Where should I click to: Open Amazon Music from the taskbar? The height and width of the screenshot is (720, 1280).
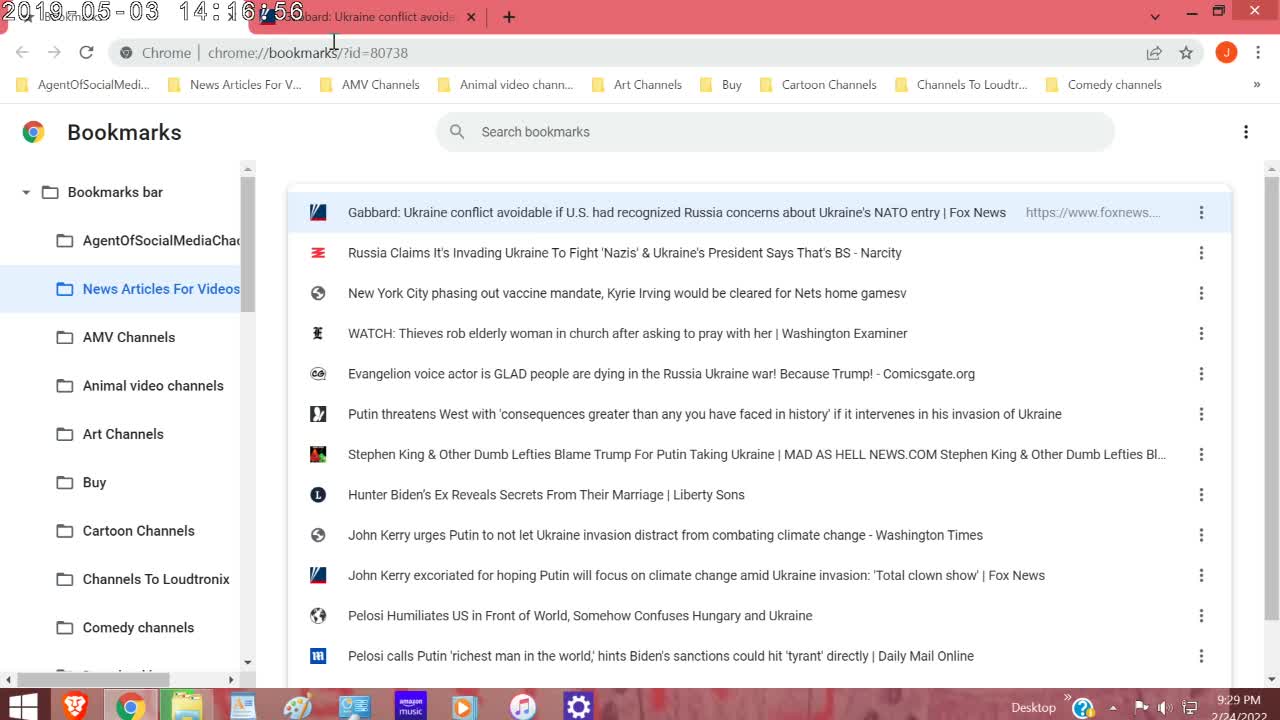pyautogui.click(x=410, y=706)
